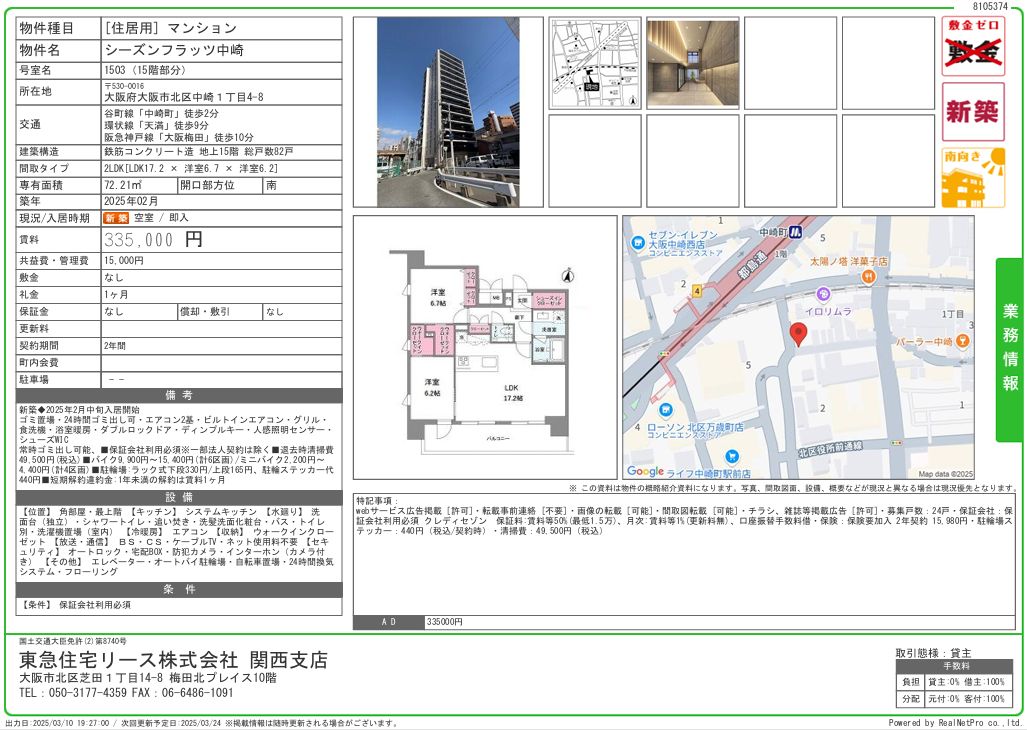Select the 業務情報 green side tab
Viewport: 1027px width, 730px height.
tap(1010, 350)
